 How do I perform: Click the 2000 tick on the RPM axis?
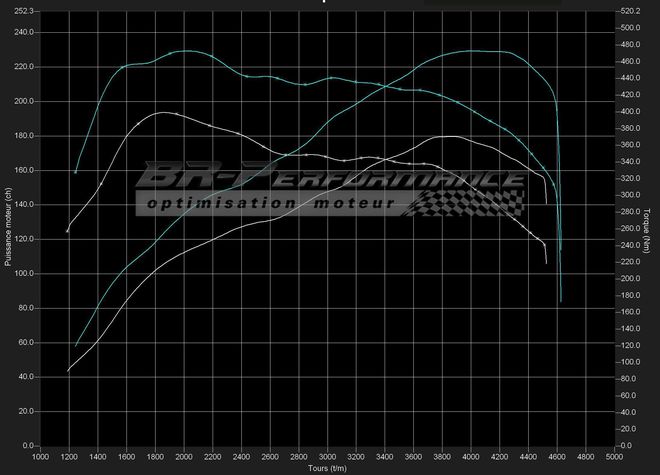(x=184, y=456)
